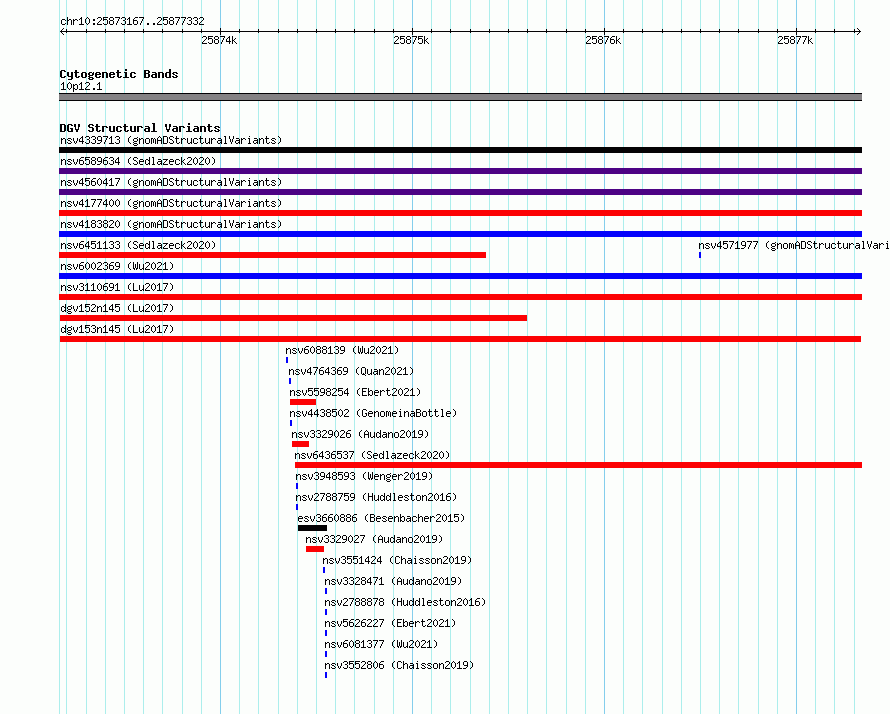Click the nsv6081377 (Wu2021) label

[x=381, y=644]
